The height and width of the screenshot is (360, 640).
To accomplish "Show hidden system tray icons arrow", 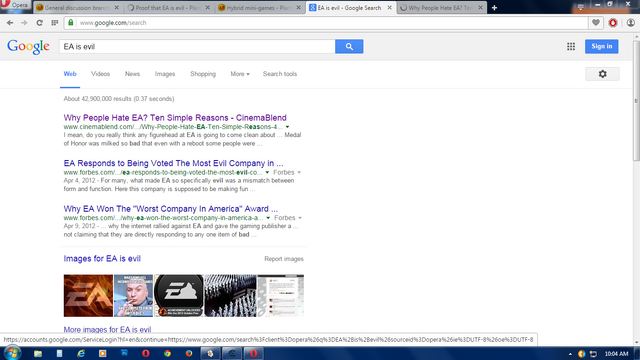I will pos(570,354).
